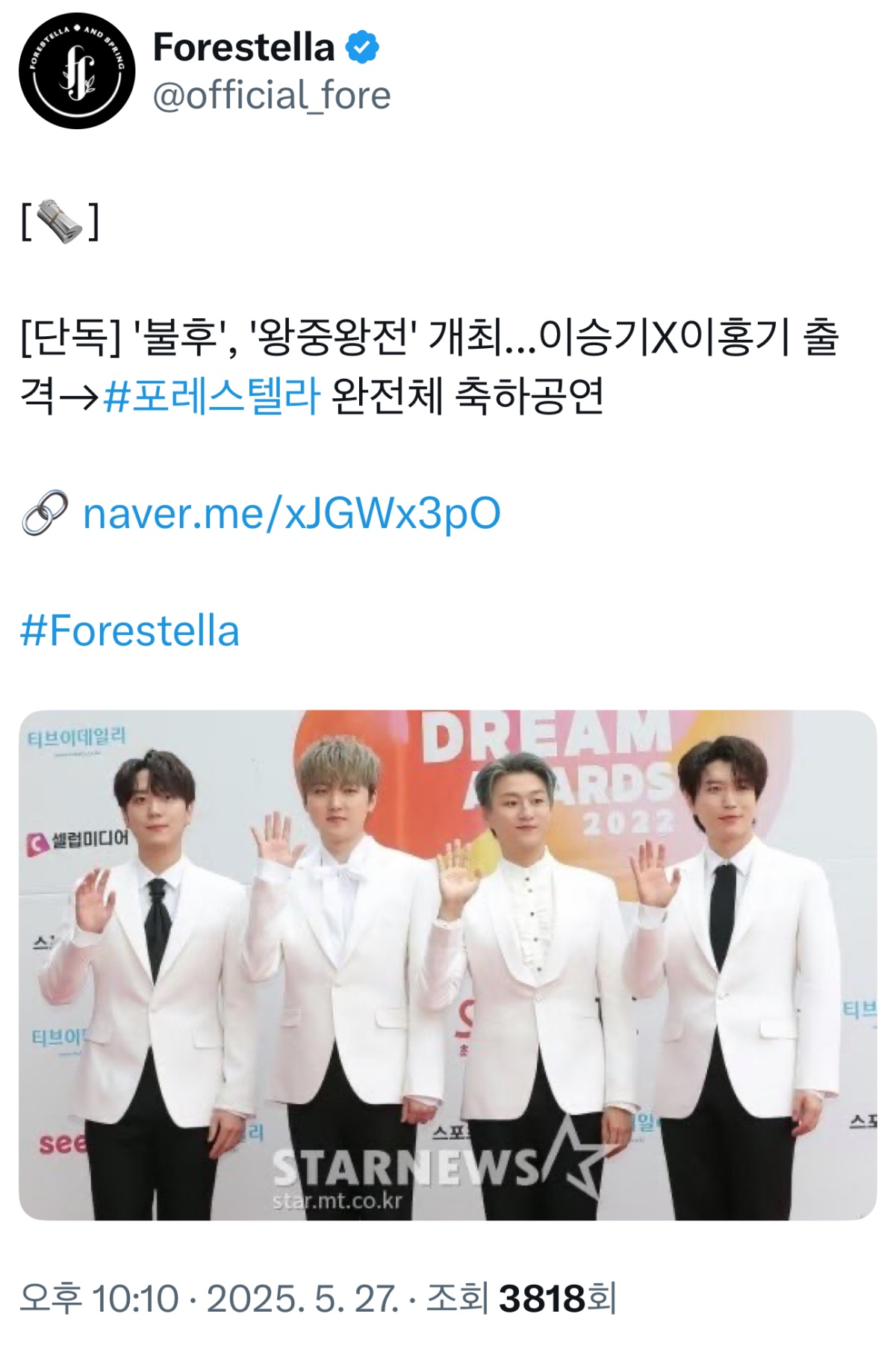Open the naver.me/xJGWx3pO link
The image size is (896, 1352).
pos(291,513)
